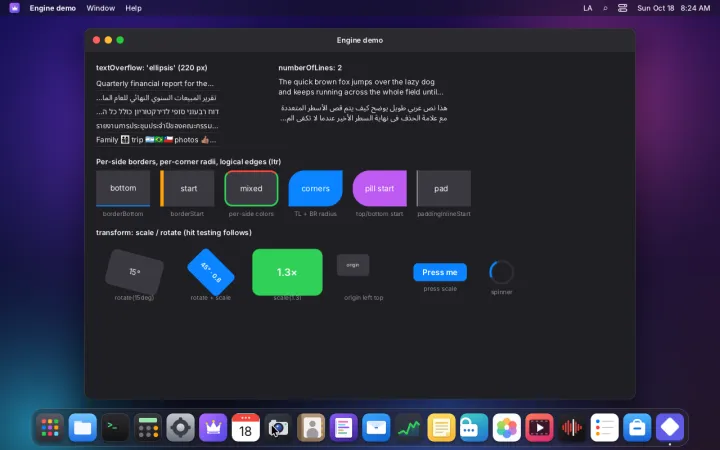Image resolution: width=720 pixels, height=450 pixels.
Task: Click the 'TL + BR radius' caption
Action: [x=315, y=214]
